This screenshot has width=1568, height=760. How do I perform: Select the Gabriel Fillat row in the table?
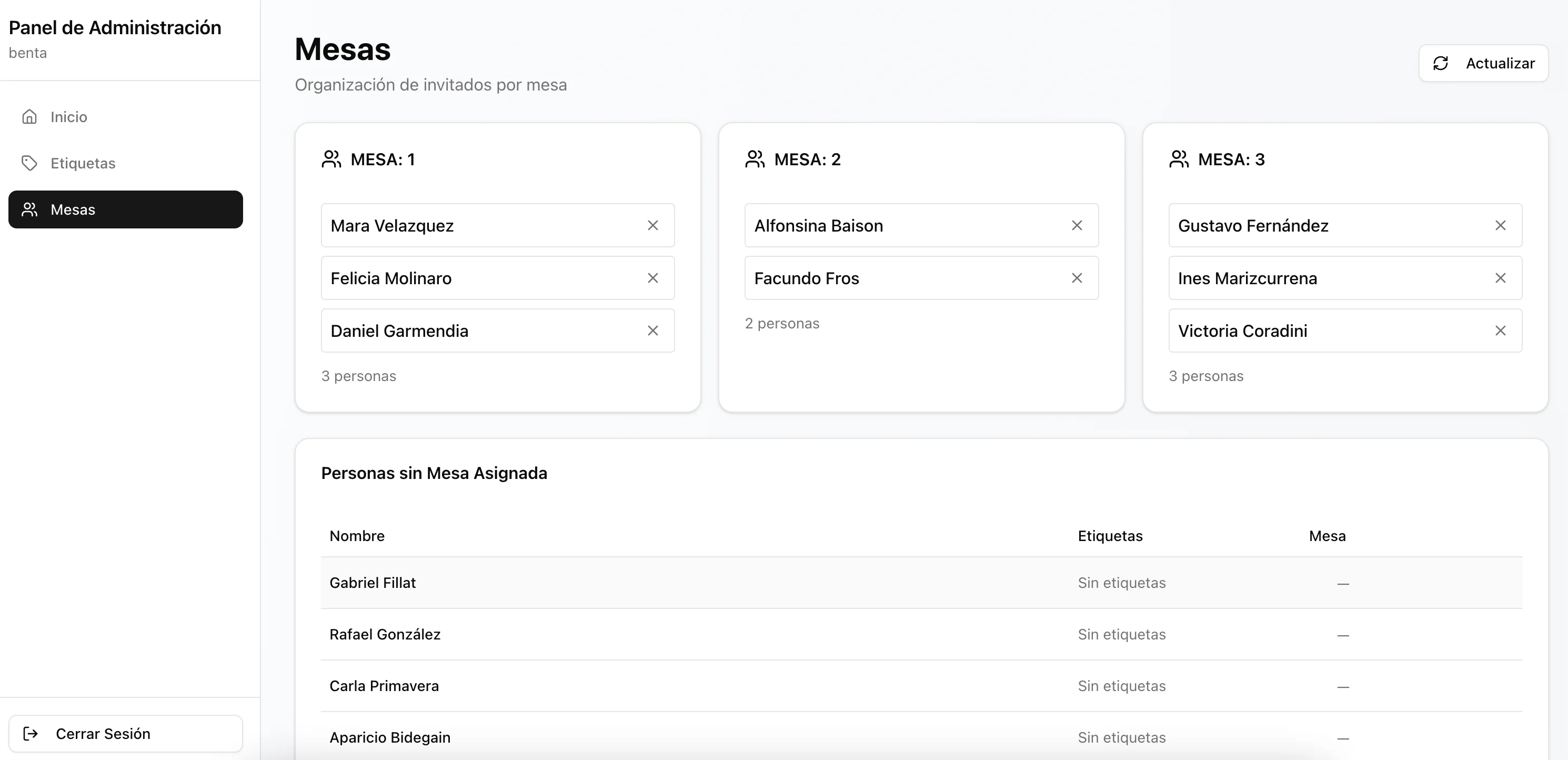[x=730, y=583]
